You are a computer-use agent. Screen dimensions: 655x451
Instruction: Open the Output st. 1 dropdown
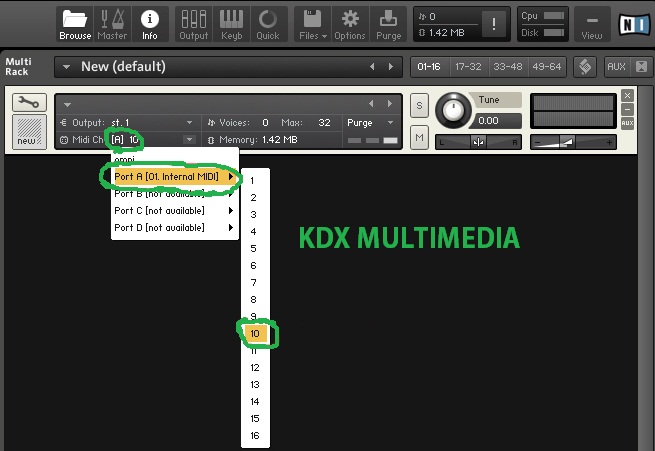tap(190, 122)
